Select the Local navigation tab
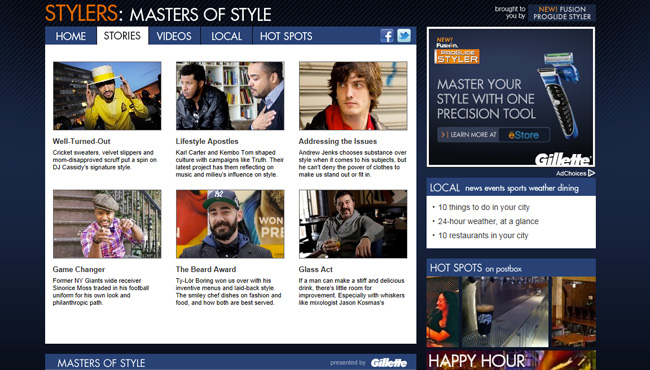This screenshot has width=650, height=370. point(226,36)
